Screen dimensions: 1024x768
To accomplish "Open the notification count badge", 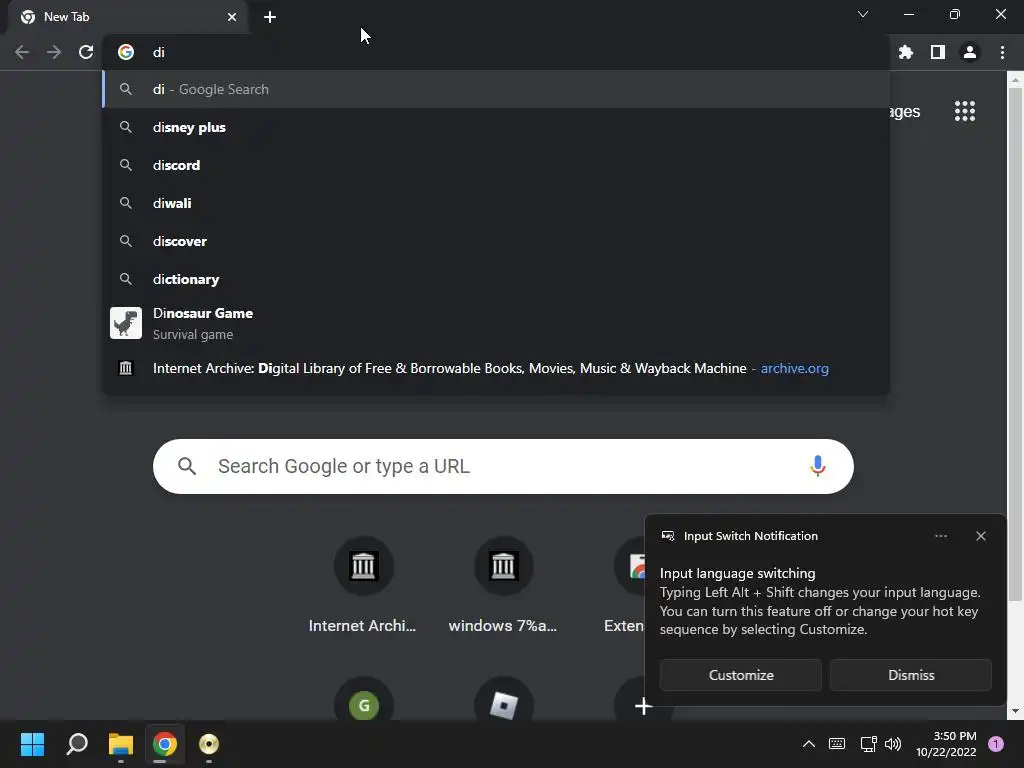I will (996, 744).
